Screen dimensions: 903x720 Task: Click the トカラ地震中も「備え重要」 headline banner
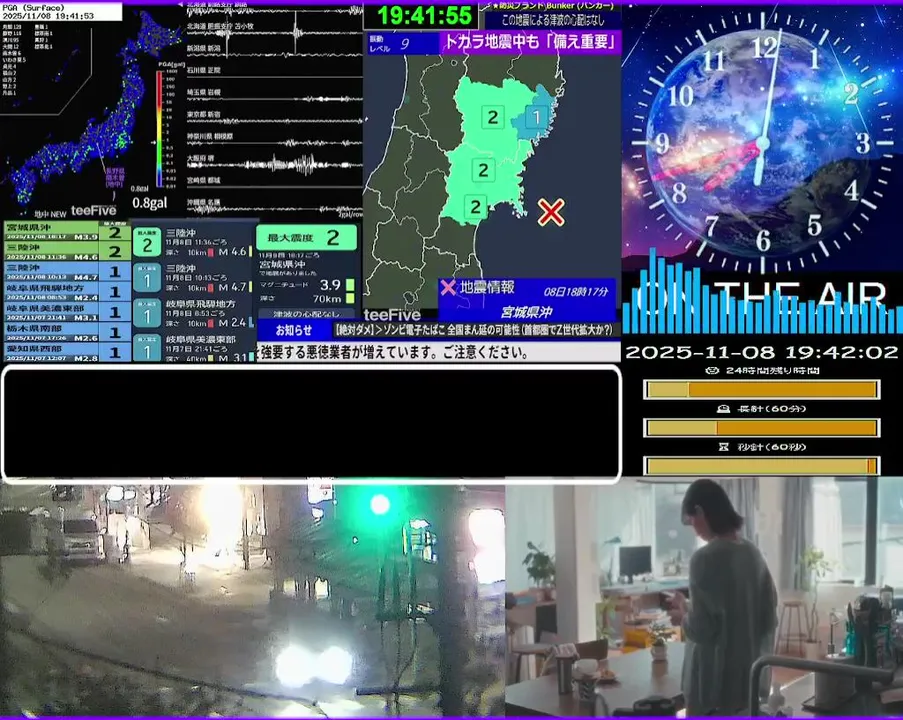pos(530,42)
